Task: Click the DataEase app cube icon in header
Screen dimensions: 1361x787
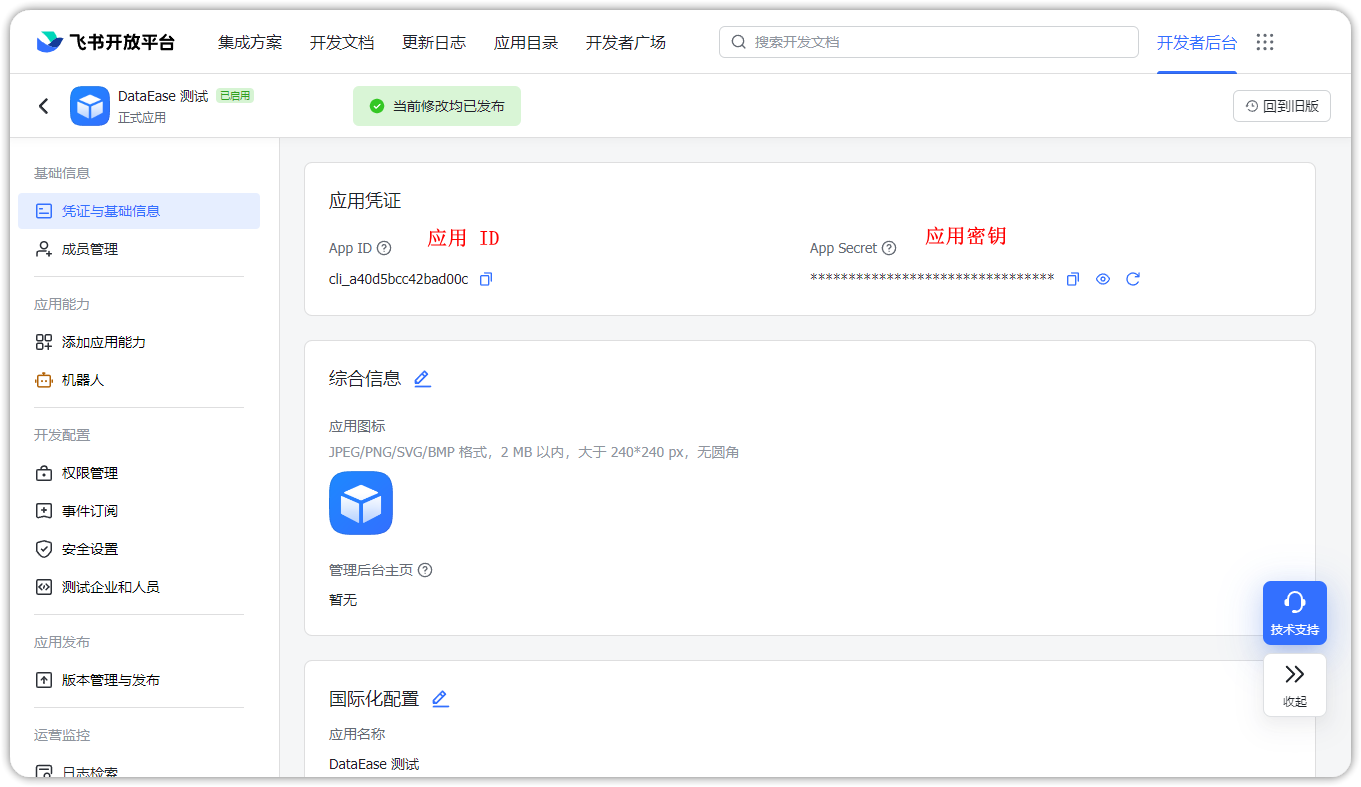Action: tap(90, 106)
